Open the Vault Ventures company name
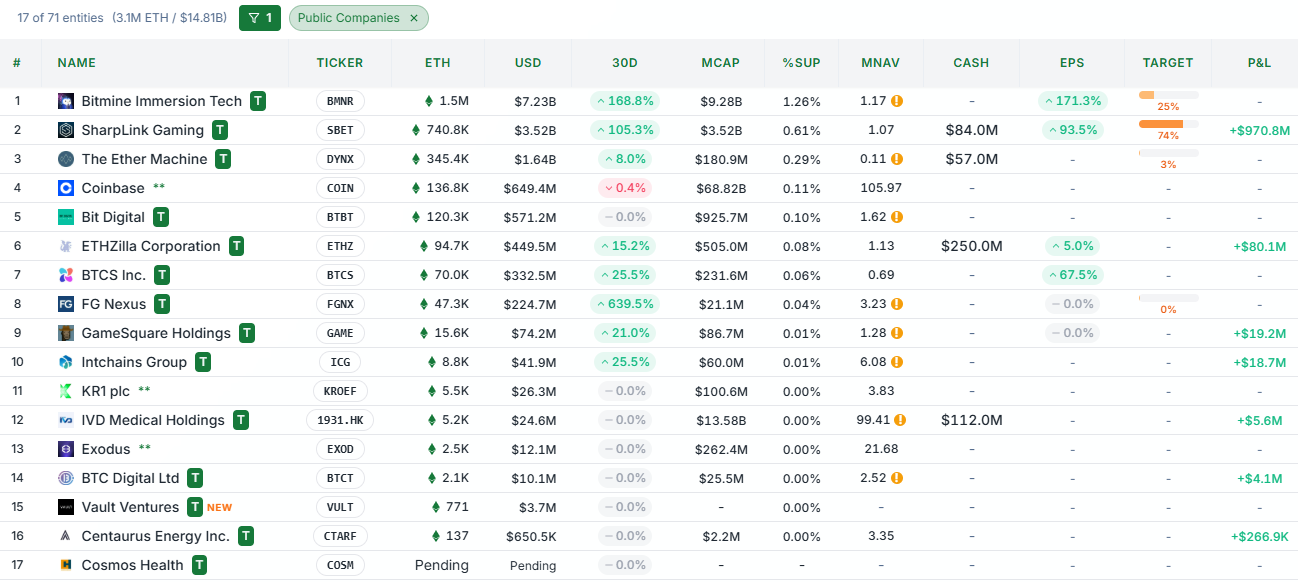Viewport: 1298px width, 582px height. coord(130,507)
